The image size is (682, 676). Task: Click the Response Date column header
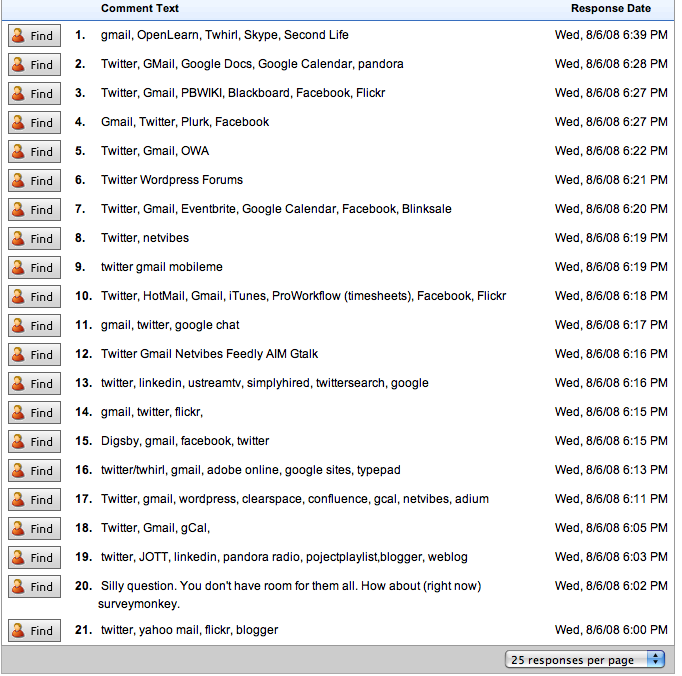(x=611, y=8)
